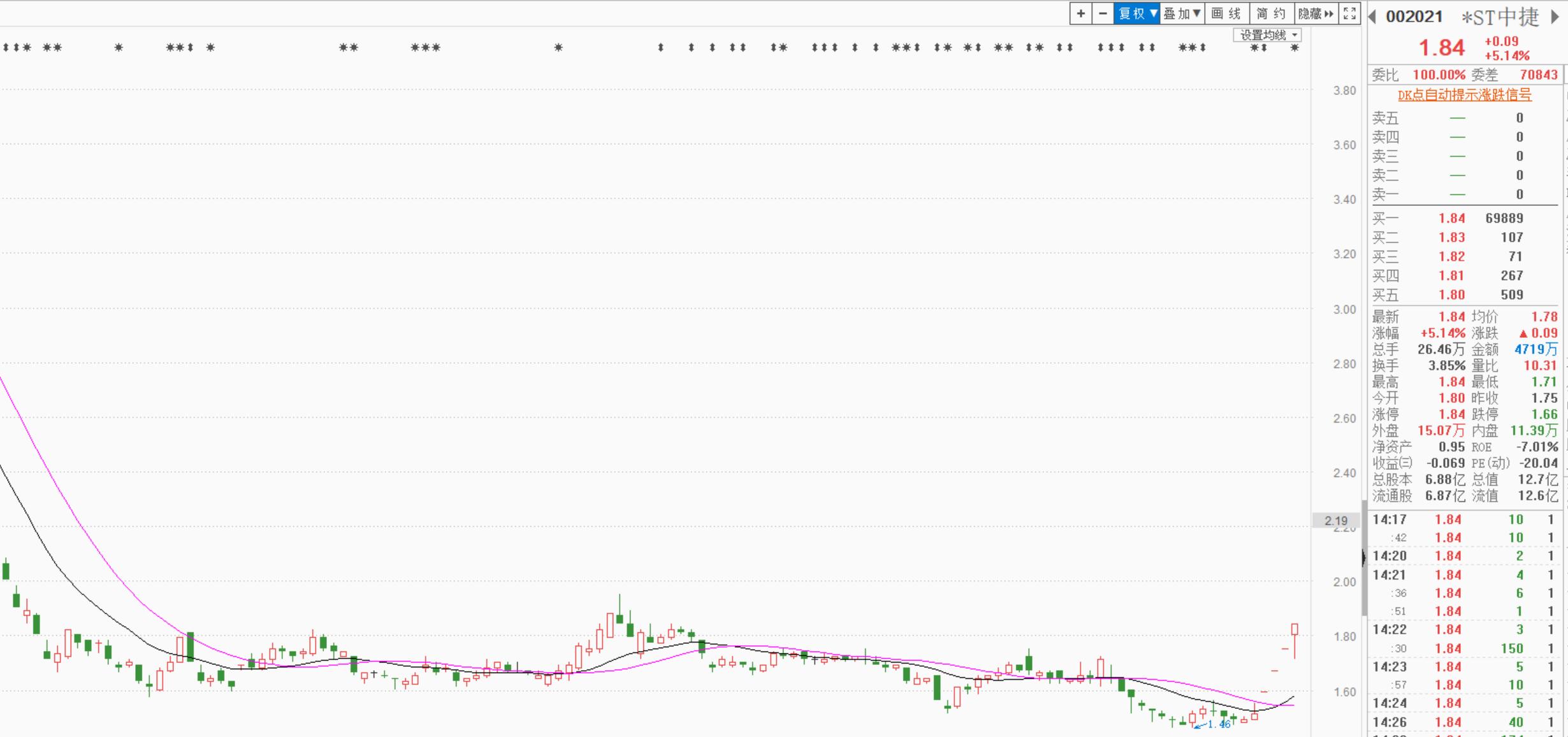Toggle fullscreen chart view icon
This screenshot has height=737, width=1568.
coord(1349,13)
